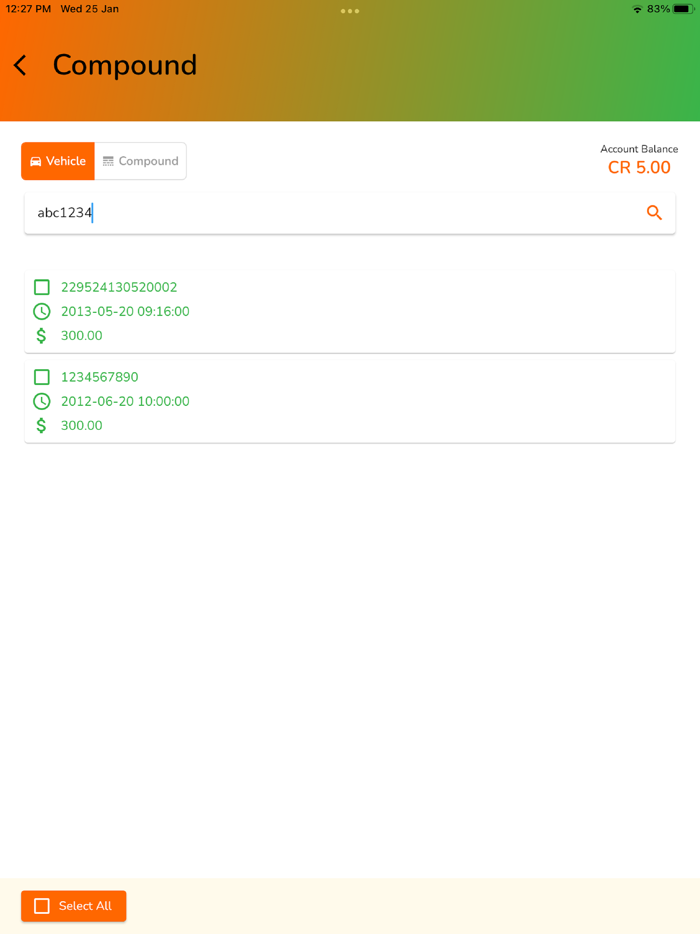Tap the Compound page title

pyautogui.click(x=125, y=65)
